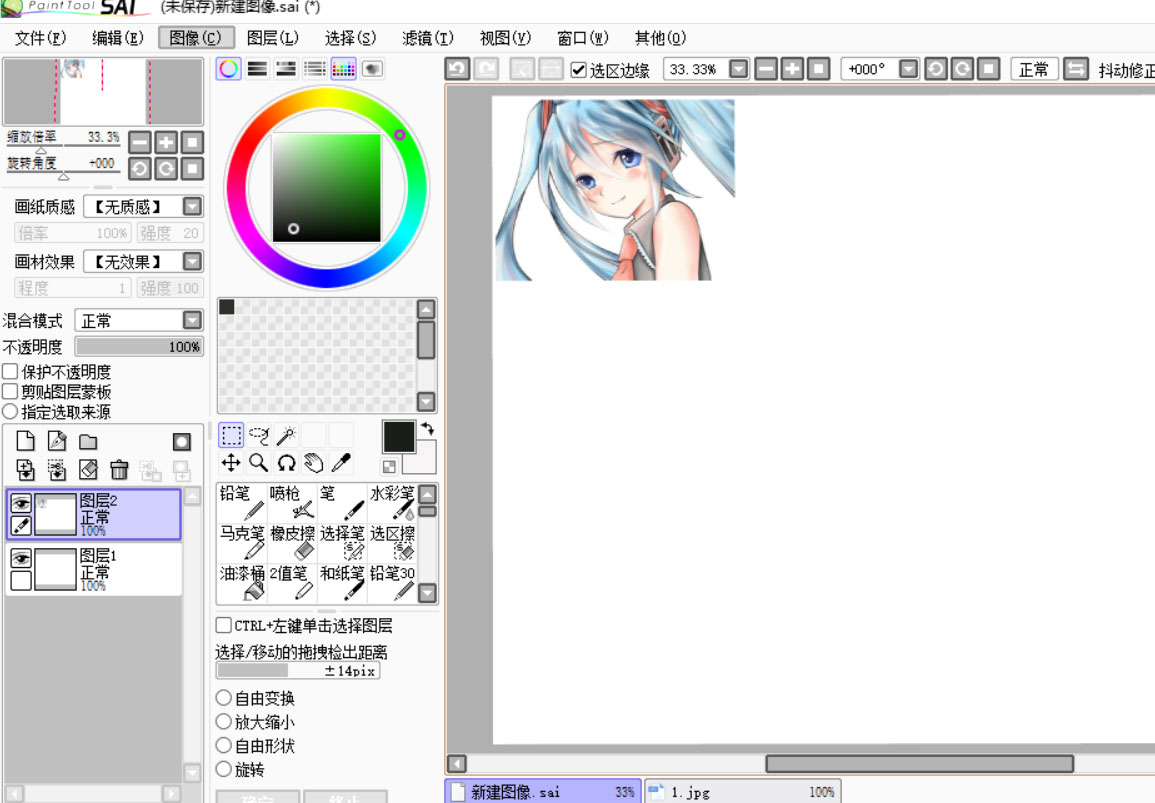Image resolution: width=1155 pixels, height=803 pixels.
Task: Show the color wheel panel icon
Action: [x=228, y=69]
